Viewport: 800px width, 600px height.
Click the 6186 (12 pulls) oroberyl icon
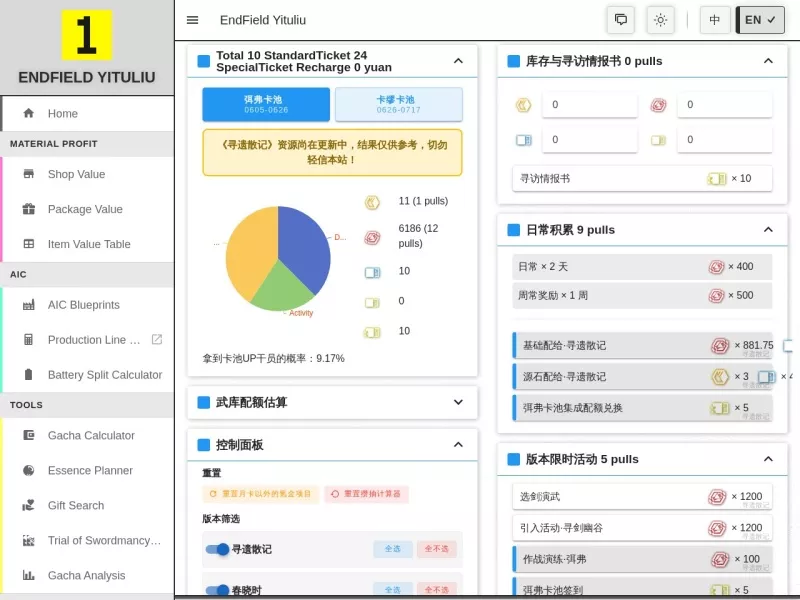(x=372, y=237)
